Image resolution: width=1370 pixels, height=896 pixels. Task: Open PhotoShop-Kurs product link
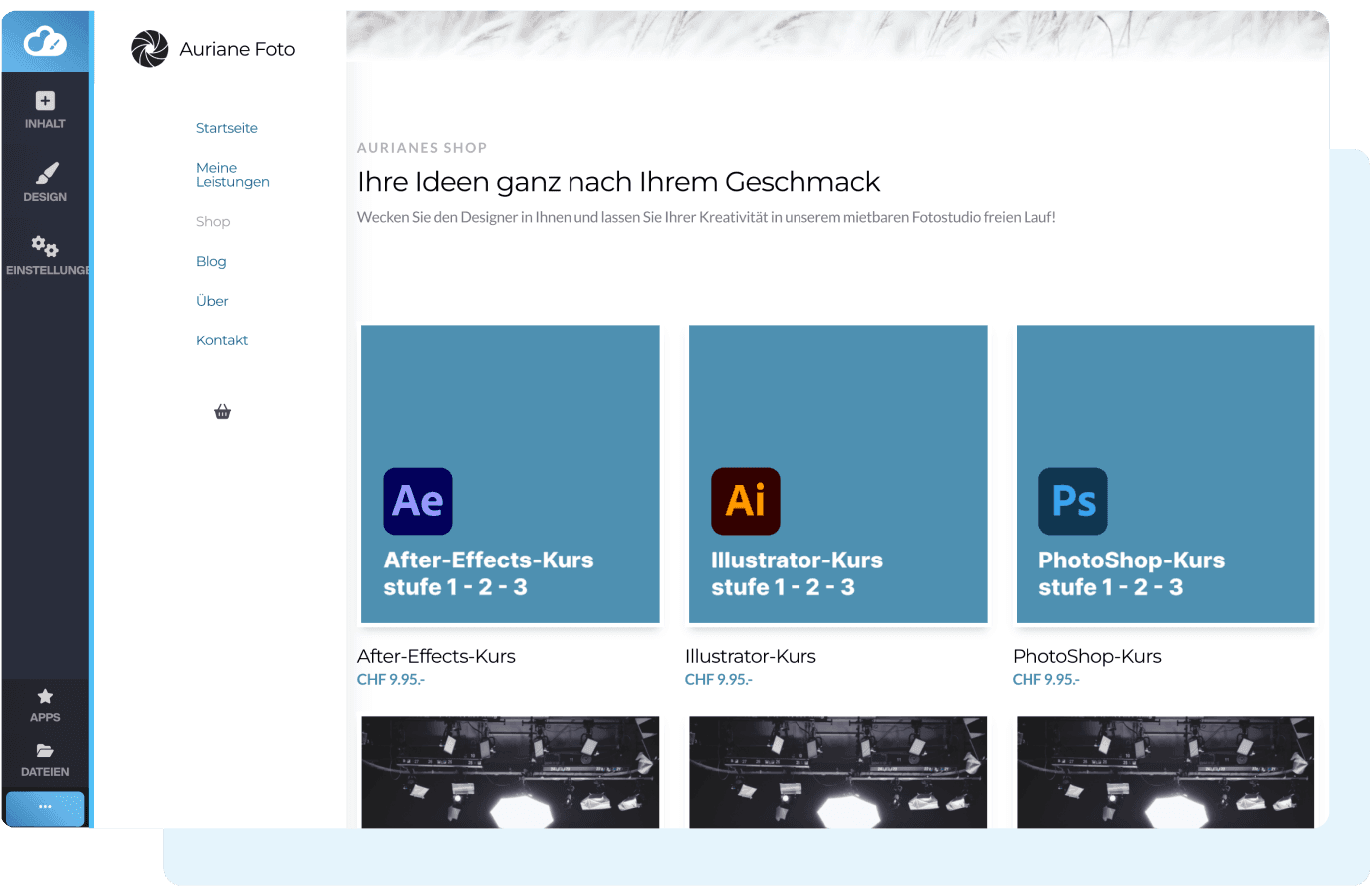coord(1087,656)
